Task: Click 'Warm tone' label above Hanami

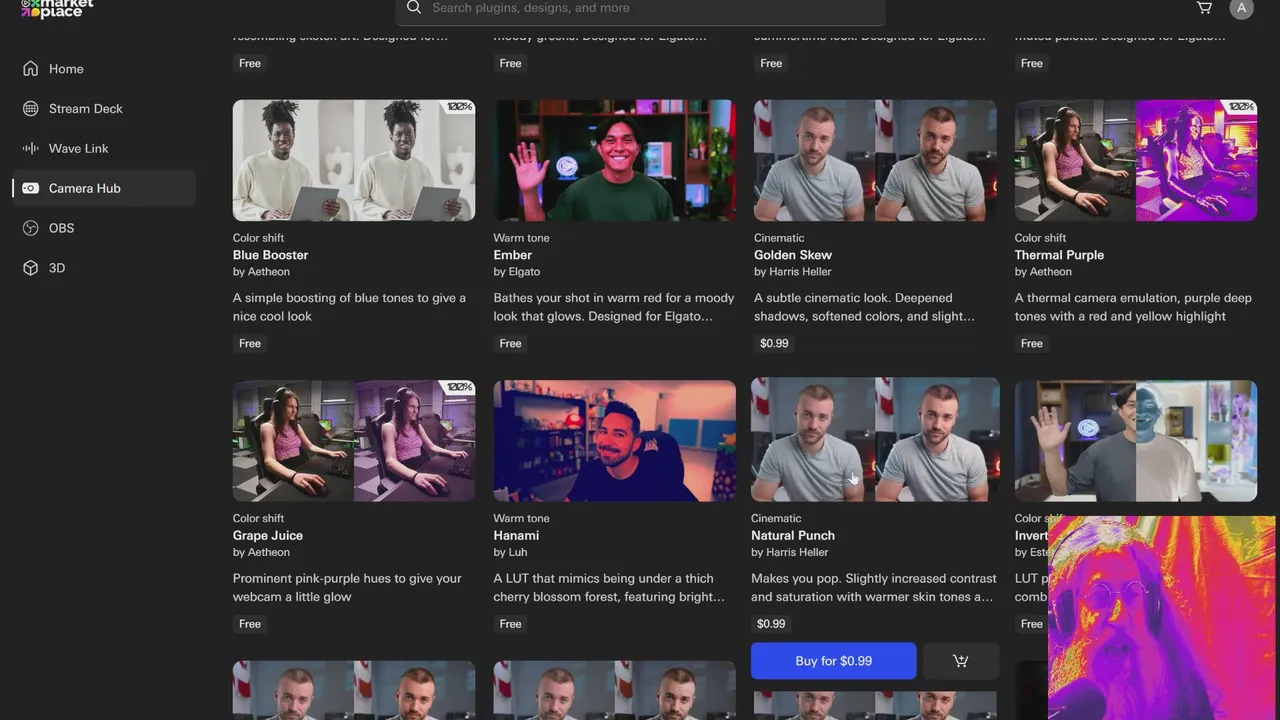Action: pyautogui.click(x=521, y=518)
